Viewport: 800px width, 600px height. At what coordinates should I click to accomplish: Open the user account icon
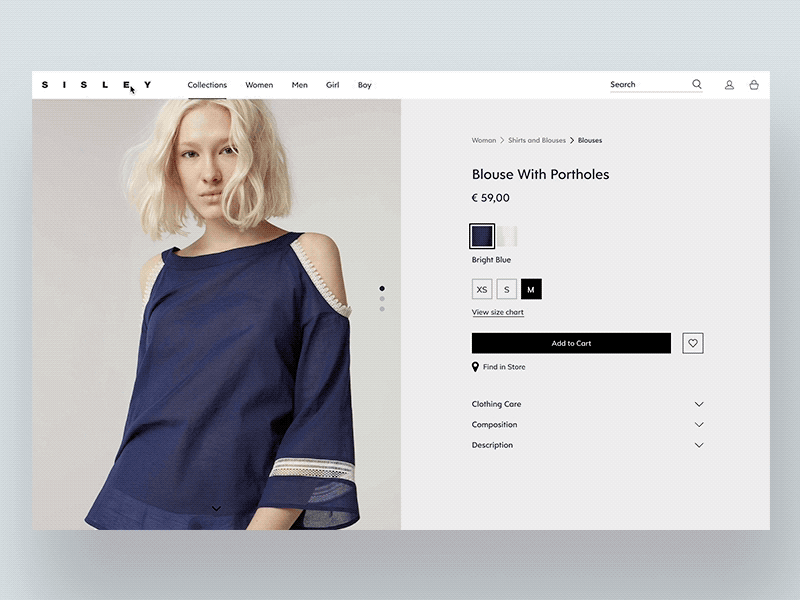point(729,85)
